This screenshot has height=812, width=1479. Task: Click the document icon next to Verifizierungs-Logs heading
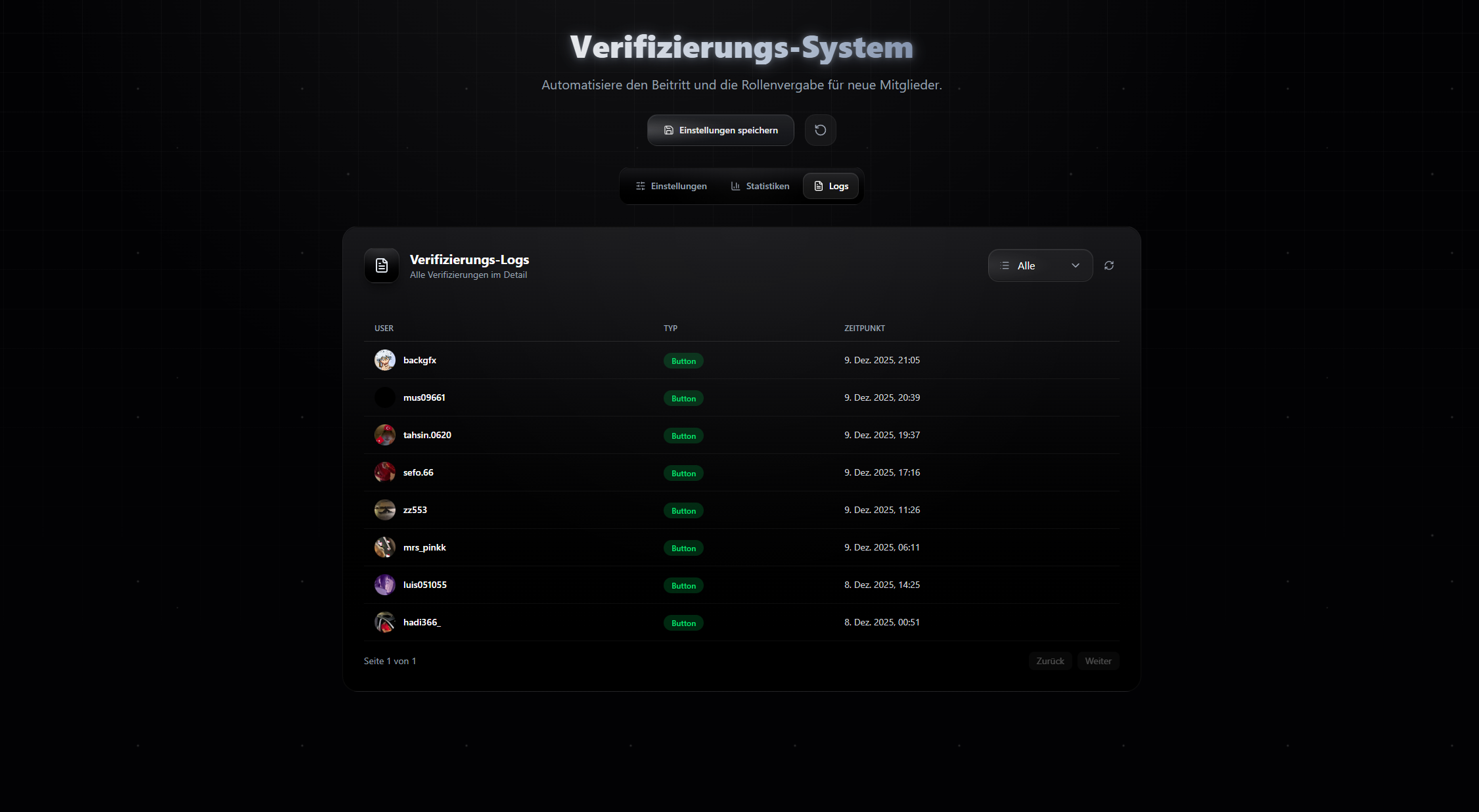(381, 265)
